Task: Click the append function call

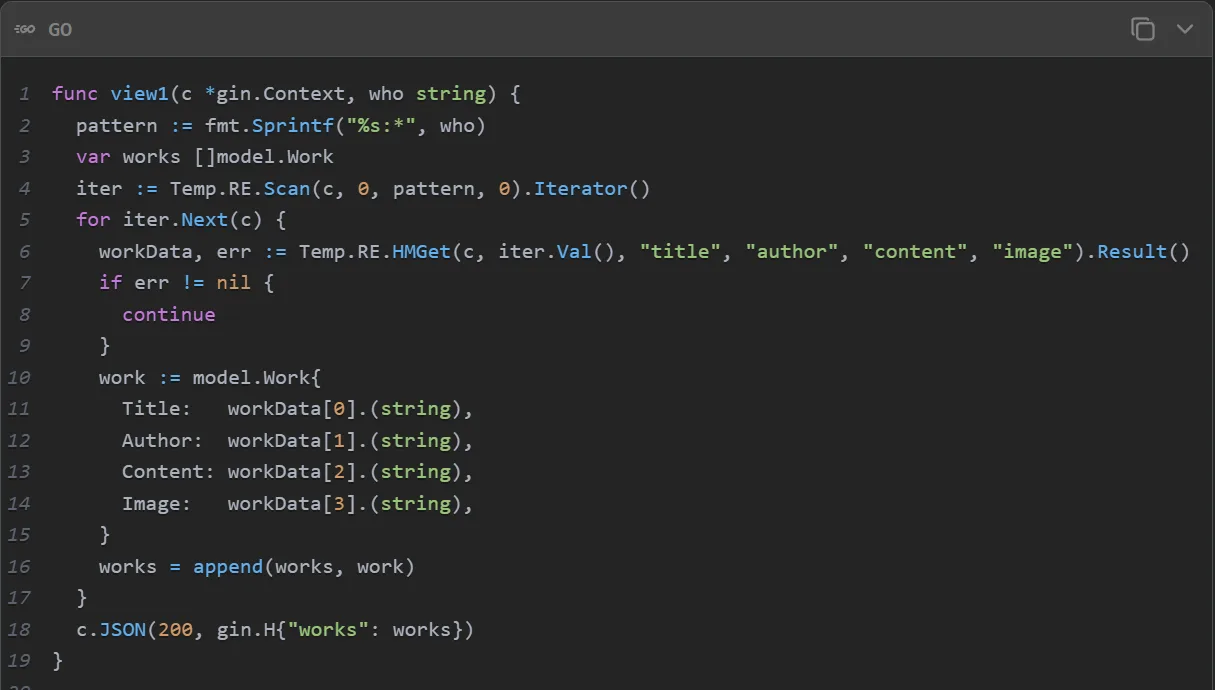Action: click(x=228, y=567)
